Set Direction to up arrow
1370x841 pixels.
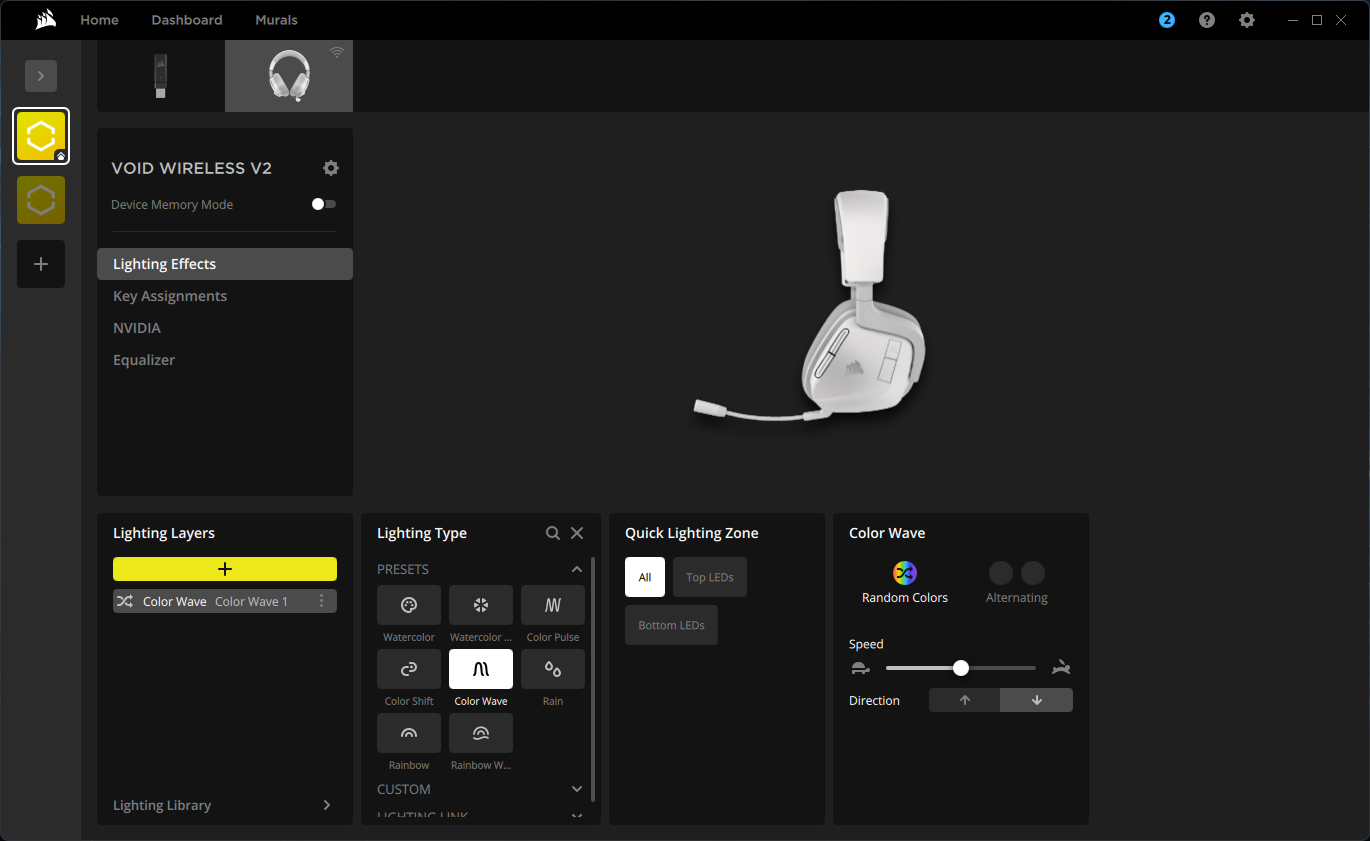tap(965, 700)
